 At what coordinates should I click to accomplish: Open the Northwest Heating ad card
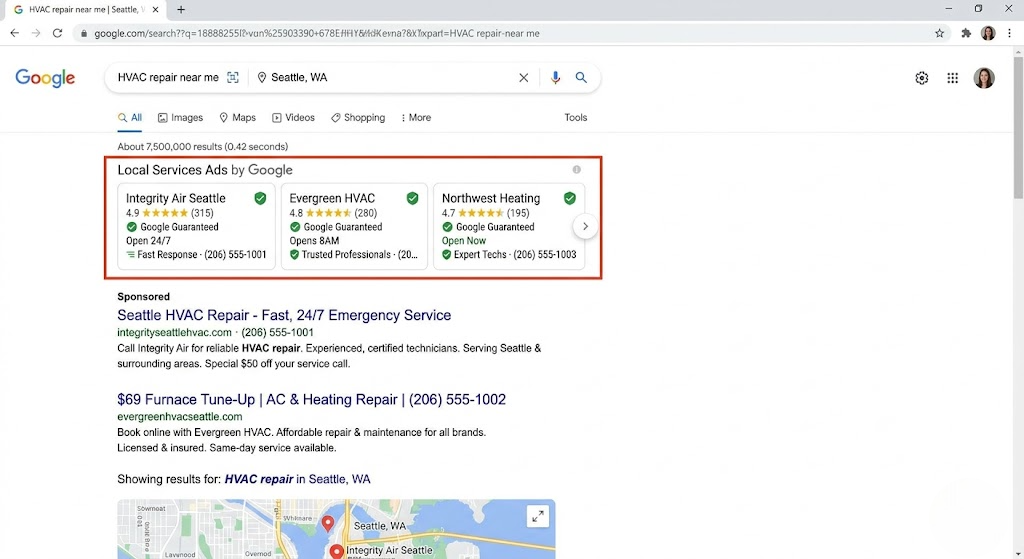(x=509, y=226)
